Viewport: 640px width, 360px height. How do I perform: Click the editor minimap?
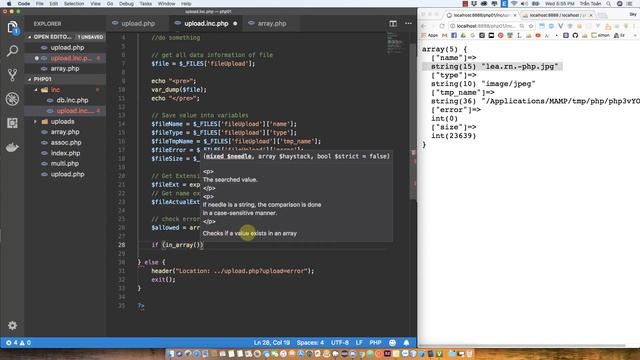(x=394, y=43)
